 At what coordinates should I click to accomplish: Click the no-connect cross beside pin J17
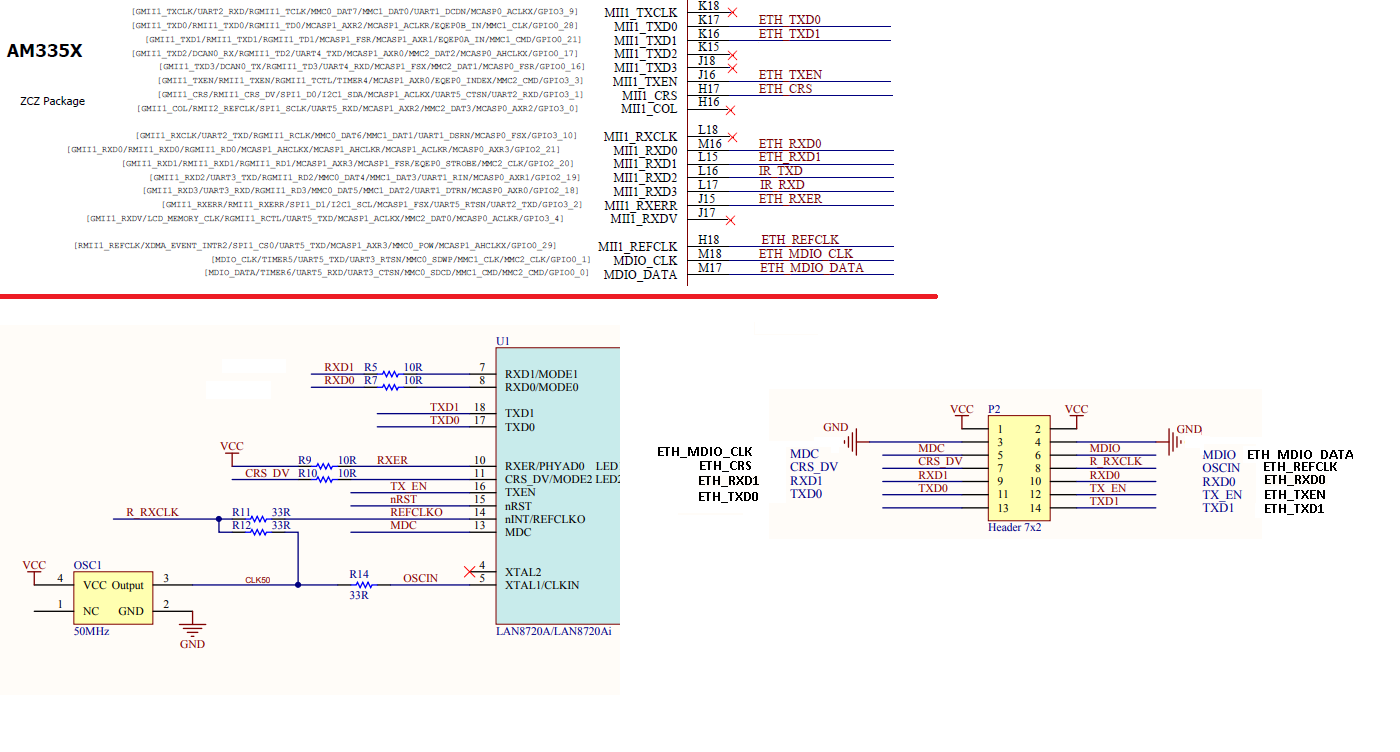click(730, 220)
